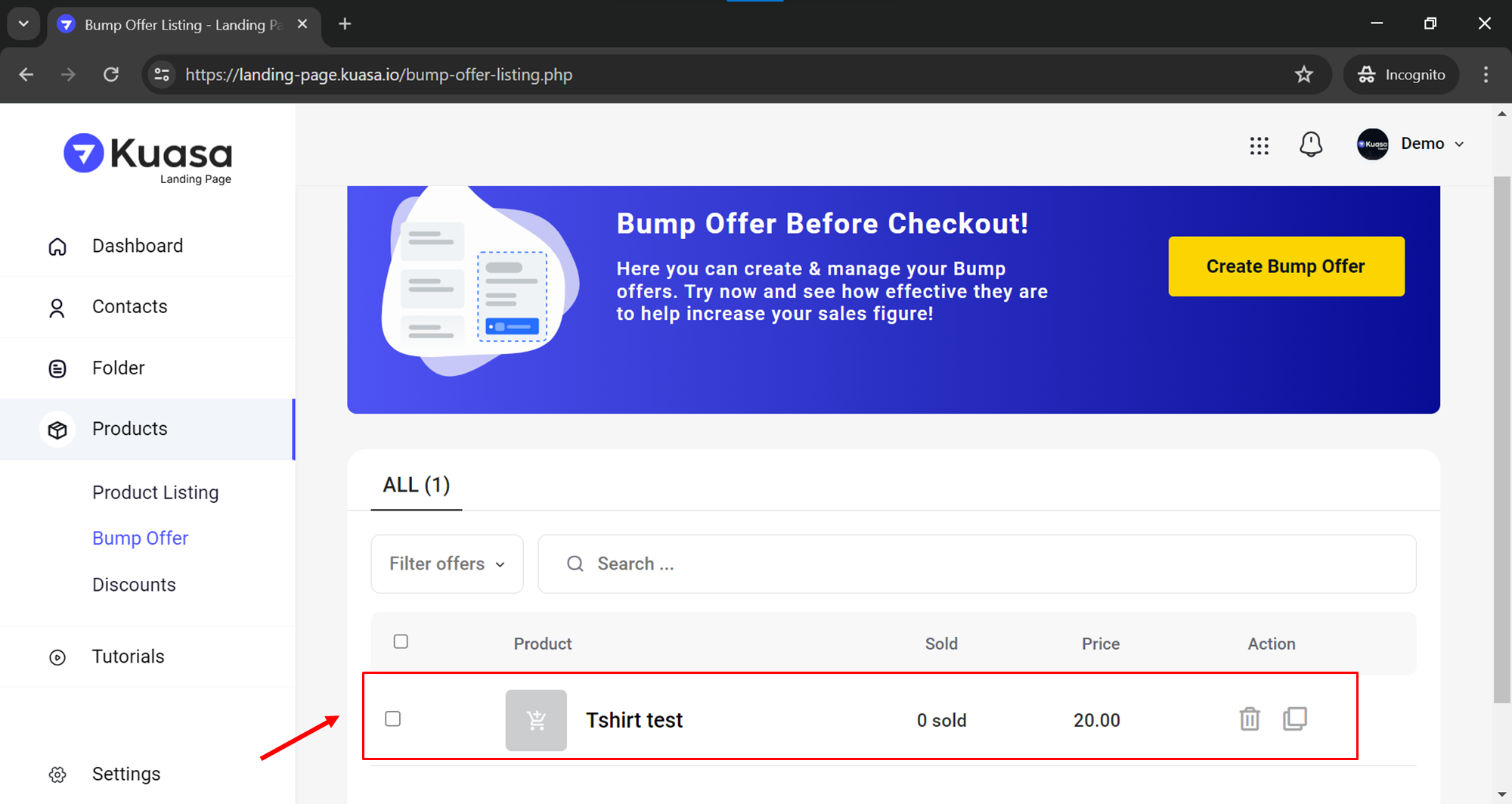This screenshot has width=1512, height=804.
Task: Bookmark this page with star icon
Action: [1303, 74]
